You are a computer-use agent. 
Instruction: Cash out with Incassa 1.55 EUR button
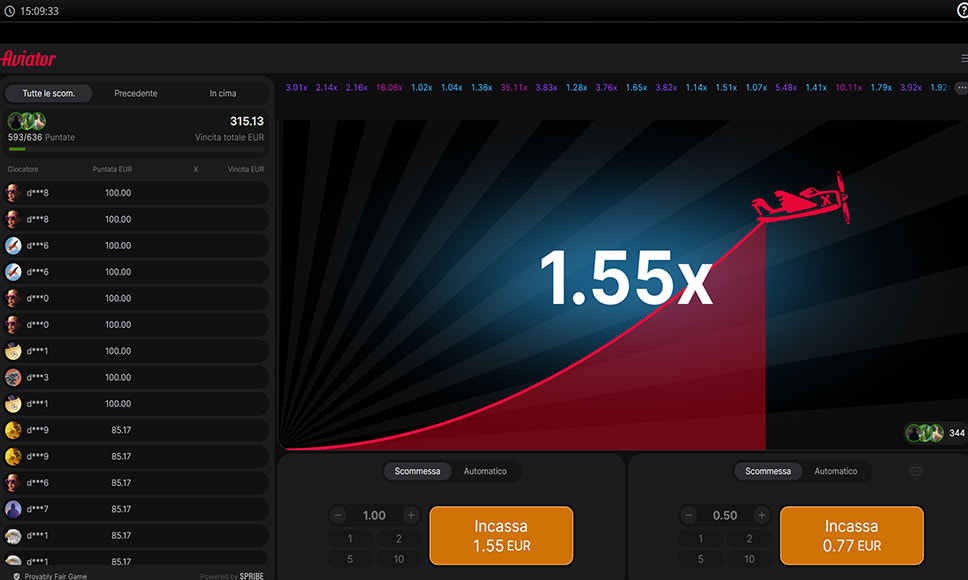[x=501, y=535]
